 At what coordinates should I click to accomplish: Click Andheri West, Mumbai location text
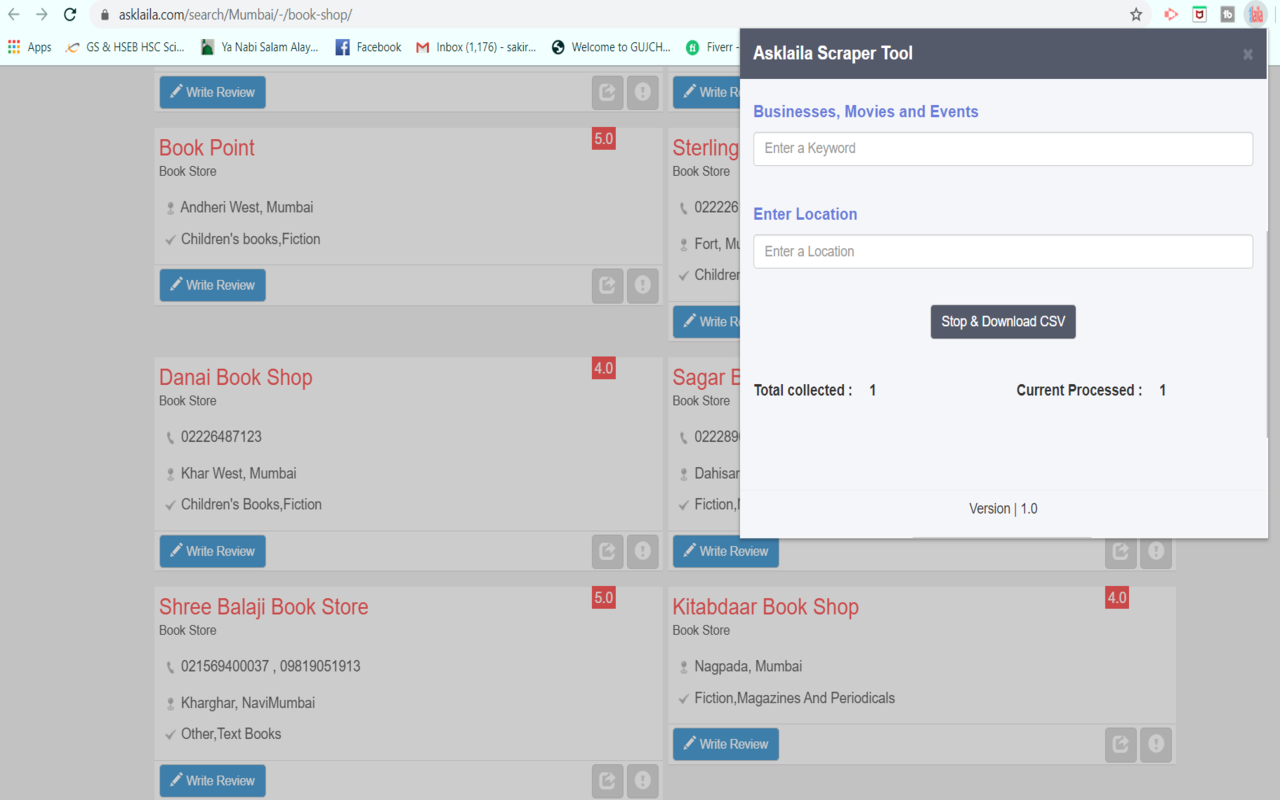(x=247, y=207)
